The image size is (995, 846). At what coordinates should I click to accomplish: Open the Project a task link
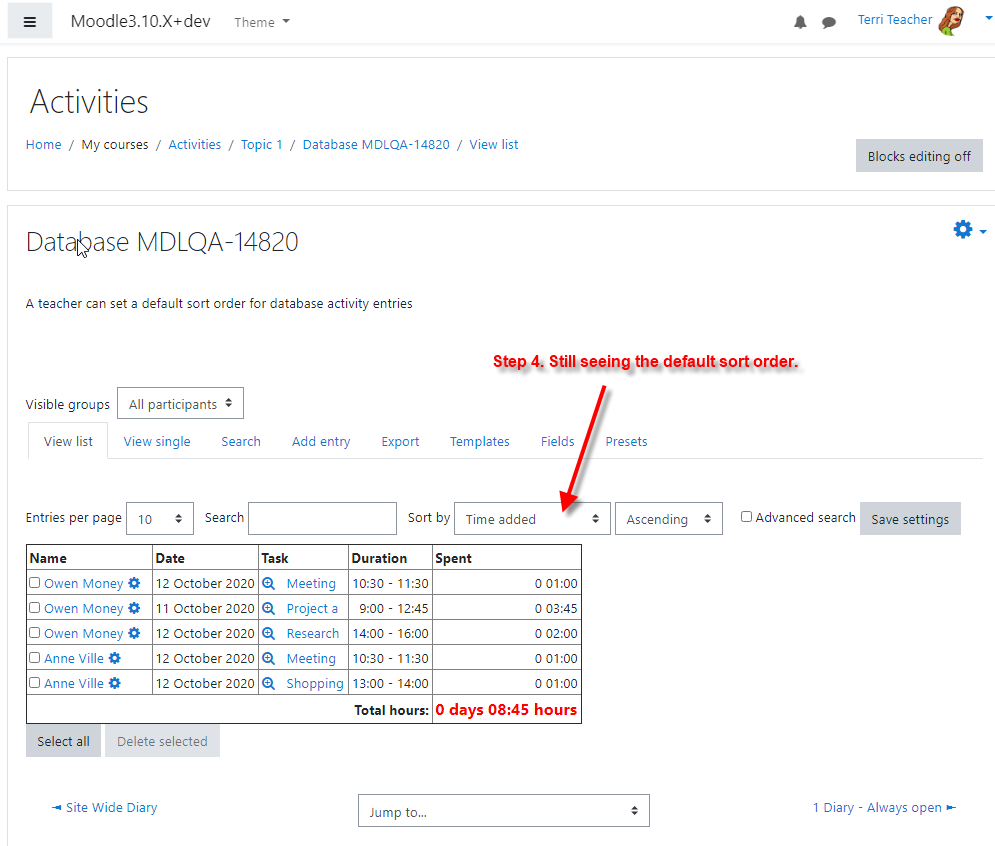[312, 608]
